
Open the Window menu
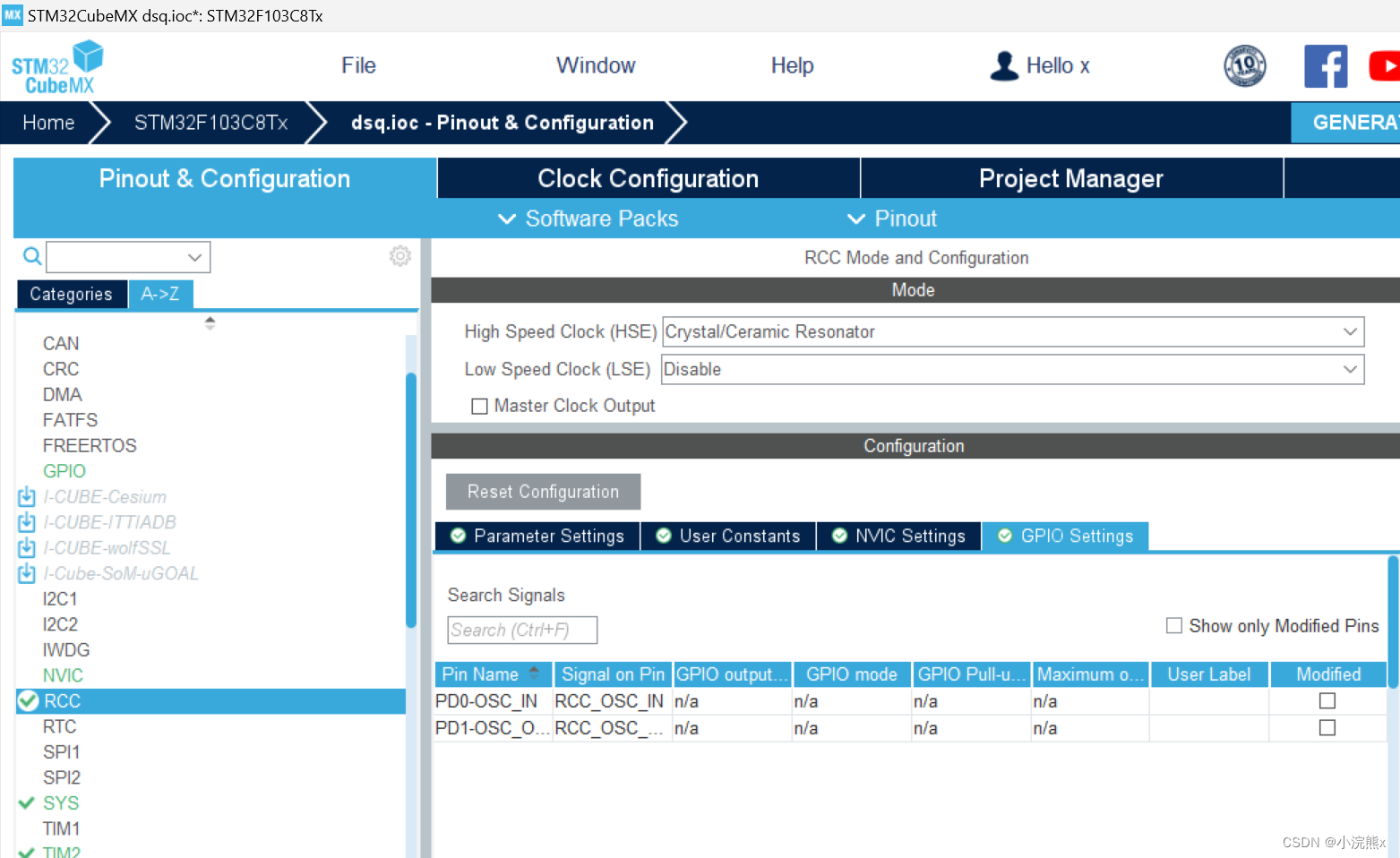(x=596, y=65)
